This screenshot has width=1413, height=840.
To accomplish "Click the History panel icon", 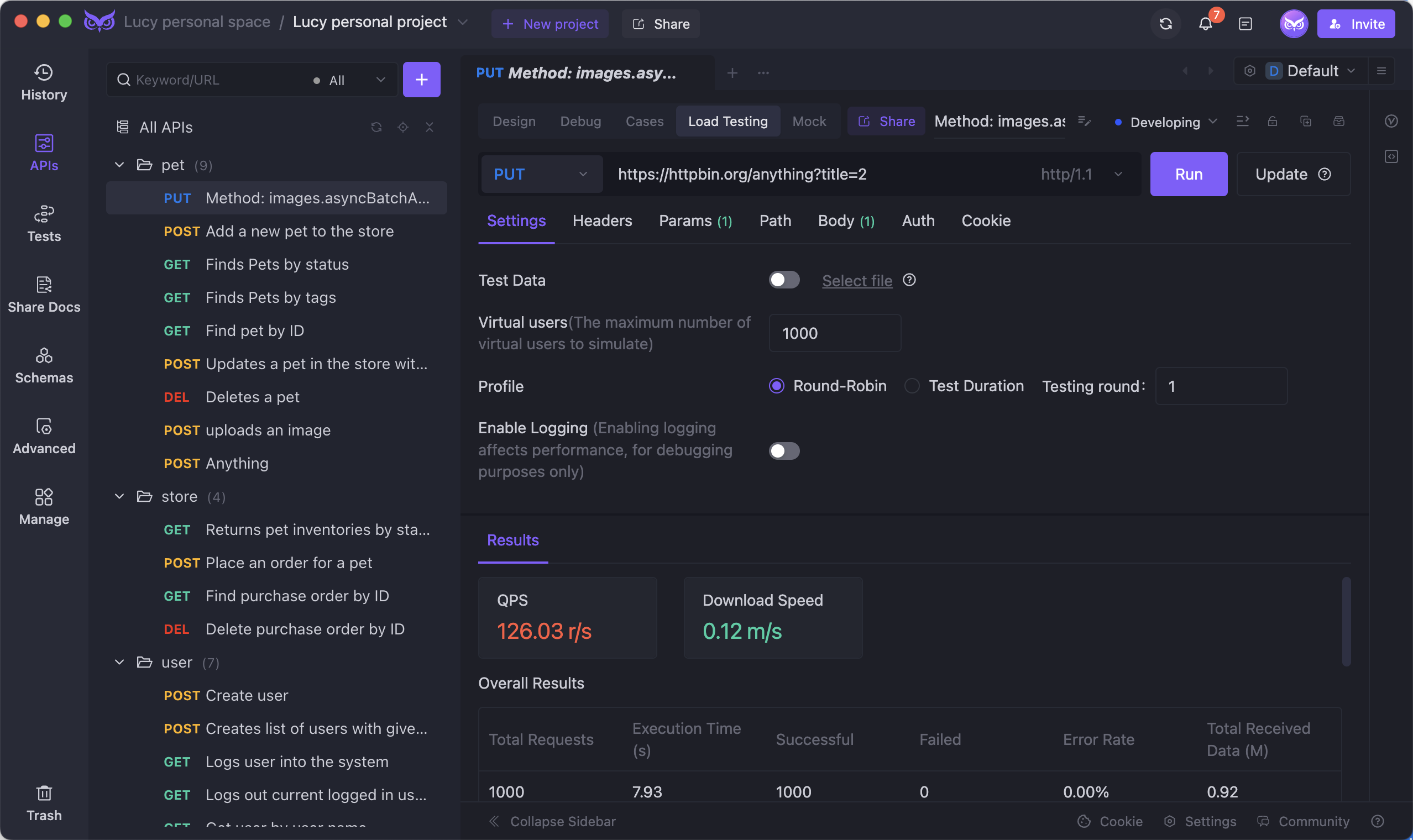I will coord(44,78).
